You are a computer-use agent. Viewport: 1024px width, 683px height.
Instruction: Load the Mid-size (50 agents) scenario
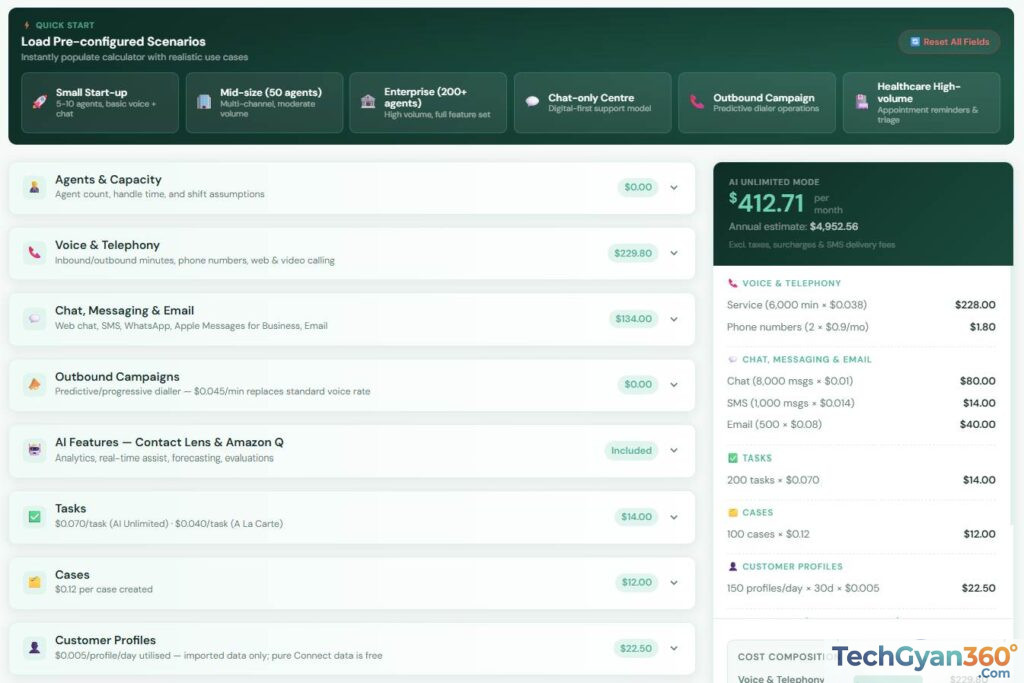click(264, 103)
